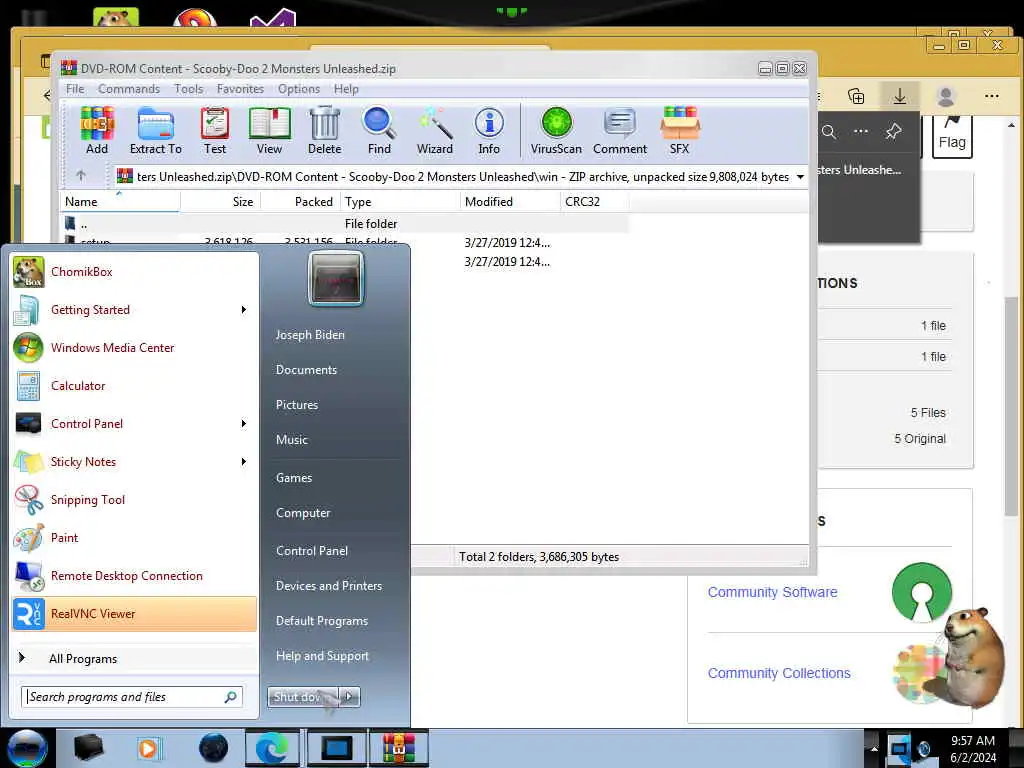Pin the downloads panel
This screenshot has width=1024, height=768.
(x=893, y=132)
